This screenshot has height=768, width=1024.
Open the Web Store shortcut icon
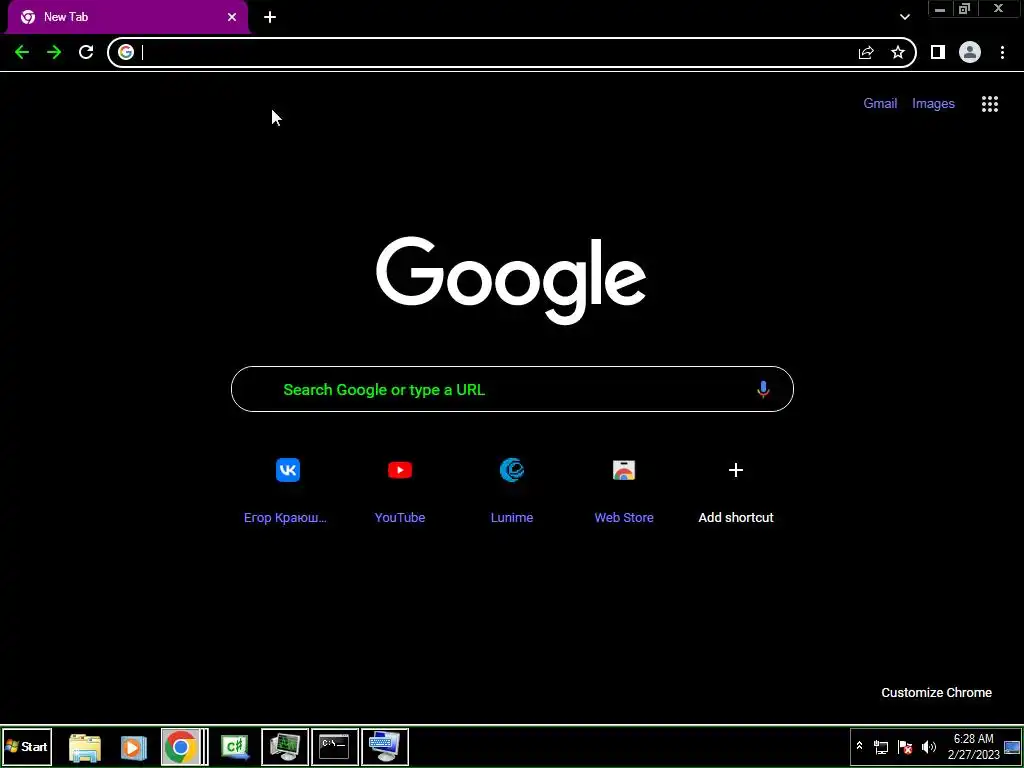coord(624,470)
